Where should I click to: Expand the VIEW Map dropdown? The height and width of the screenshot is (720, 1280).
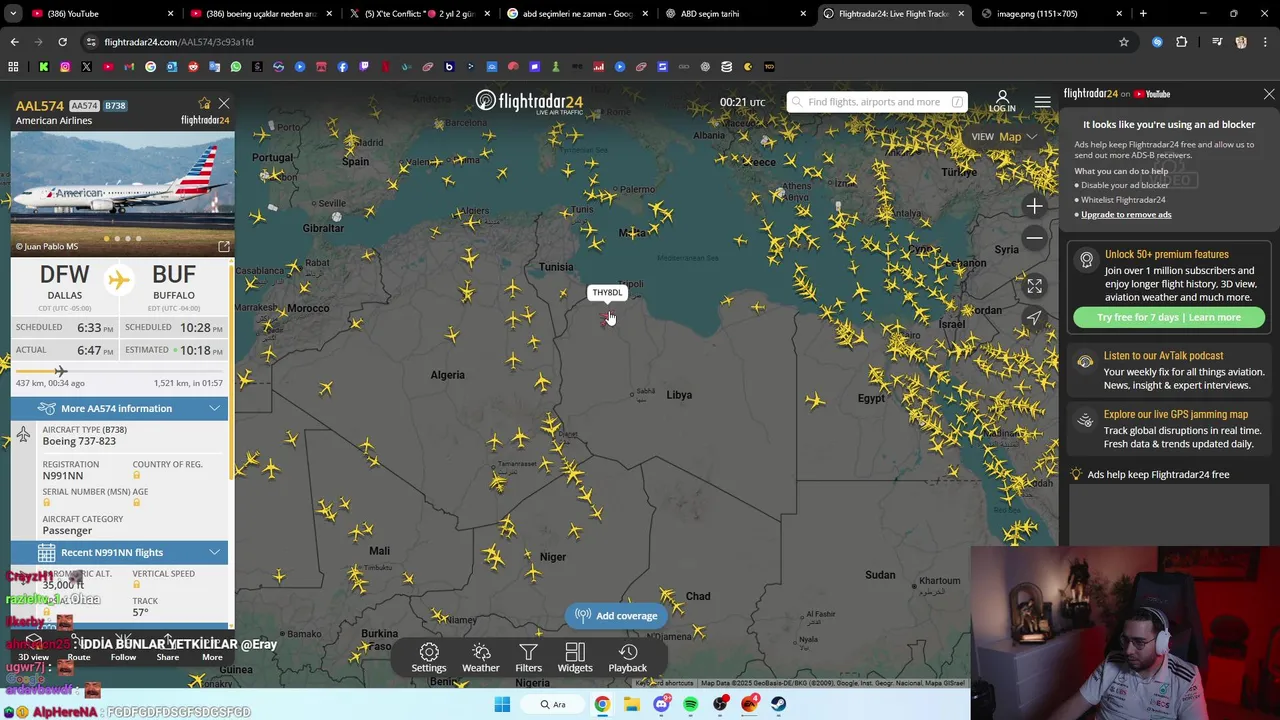(x=1004, y=136)
